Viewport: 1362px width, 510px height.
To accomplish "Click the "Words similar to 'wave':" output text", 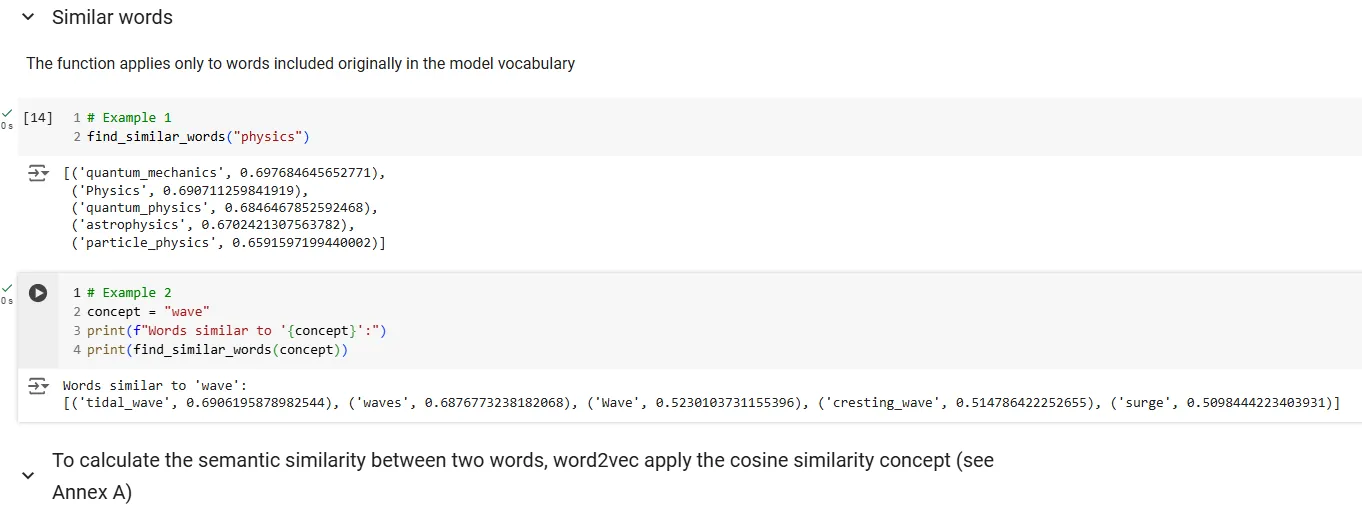I will pyautogui.click(x=154, y=386).
